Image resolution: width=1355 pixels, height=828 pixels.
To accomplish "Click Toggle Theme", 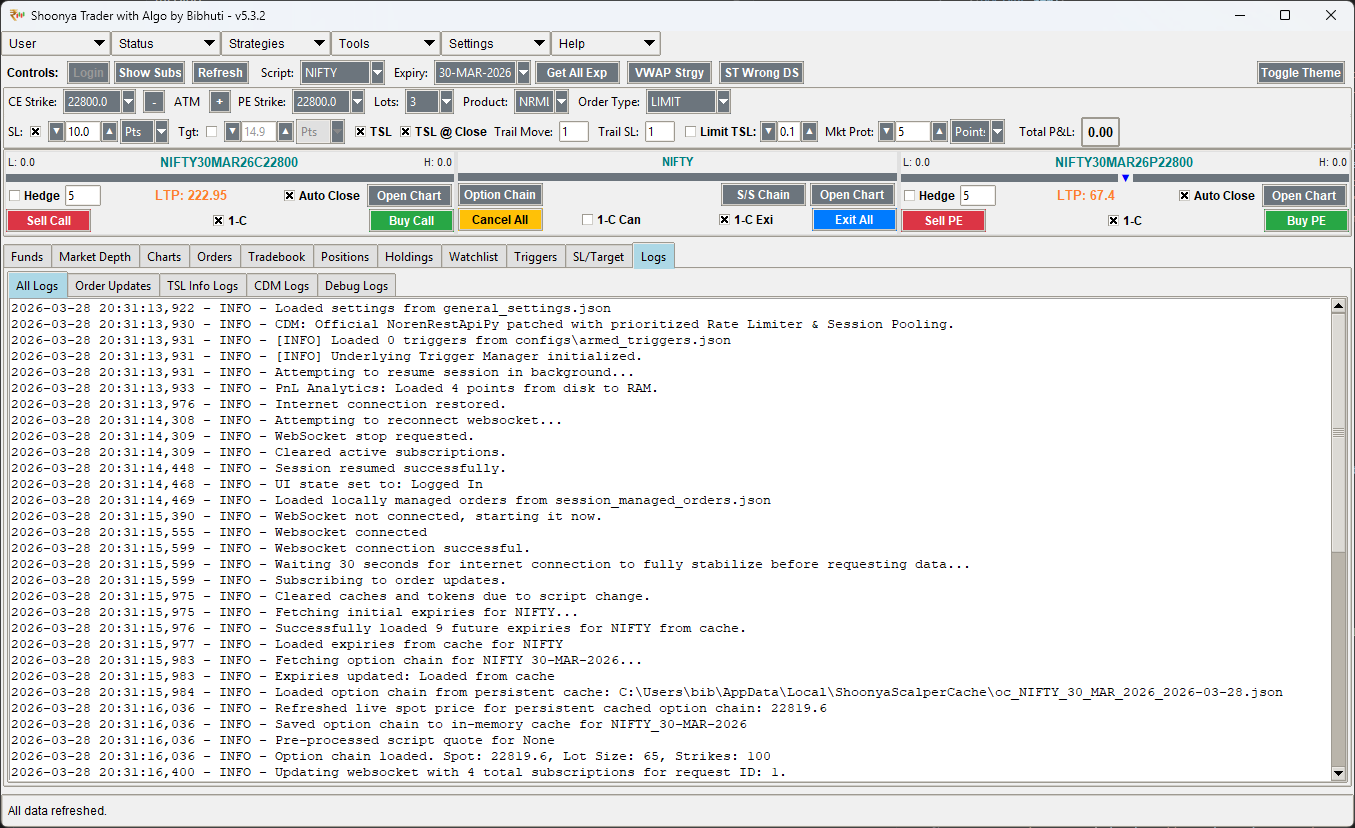I will coord(1300,72).
